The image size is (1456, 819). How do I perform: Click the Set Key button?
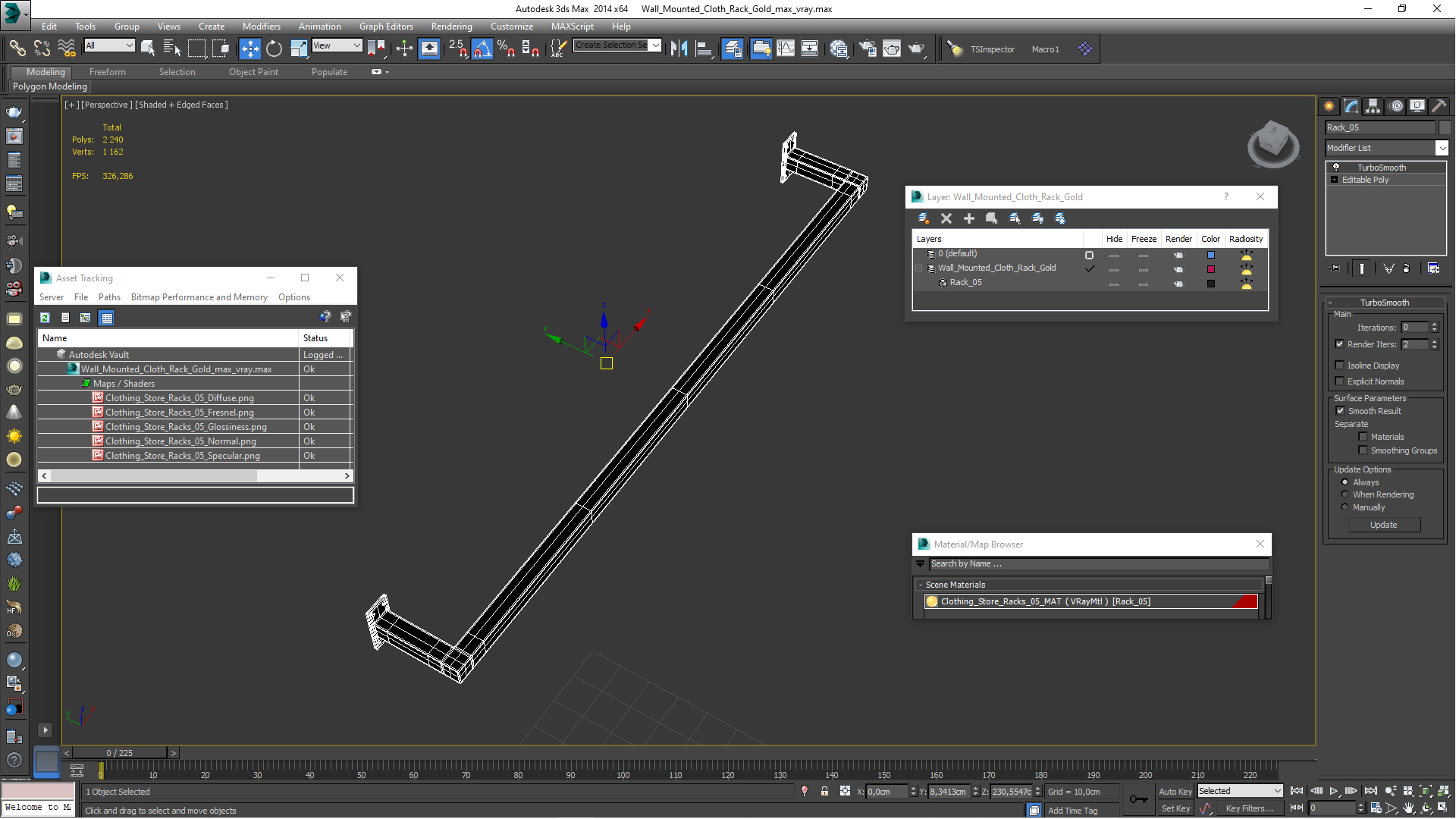pyautogui.click(x=1175, y=808)
